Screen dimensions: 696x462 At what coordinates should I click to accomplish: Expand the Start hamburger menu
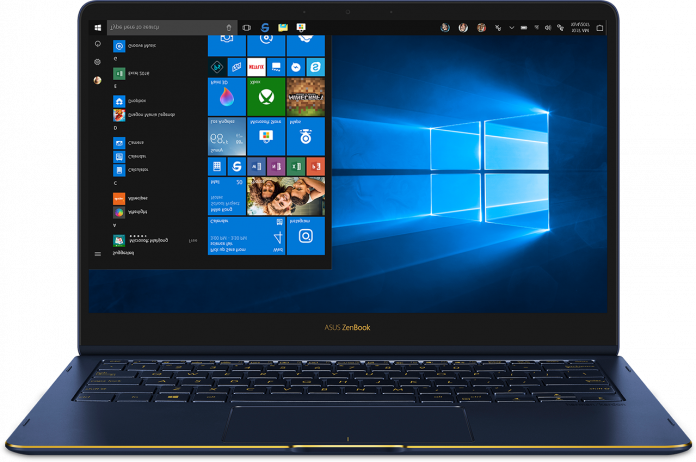coord(98,254)
